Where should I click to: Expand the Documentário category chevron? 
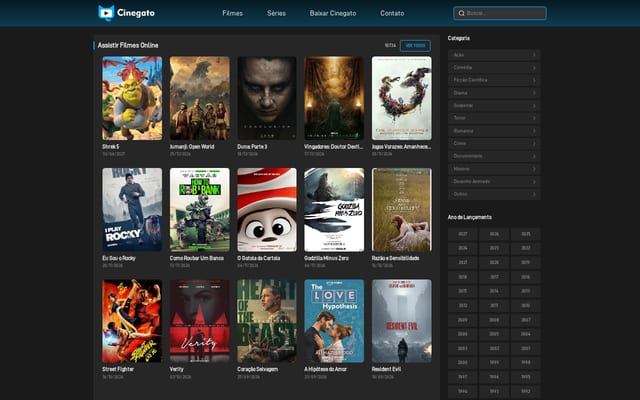click(534, 156)
